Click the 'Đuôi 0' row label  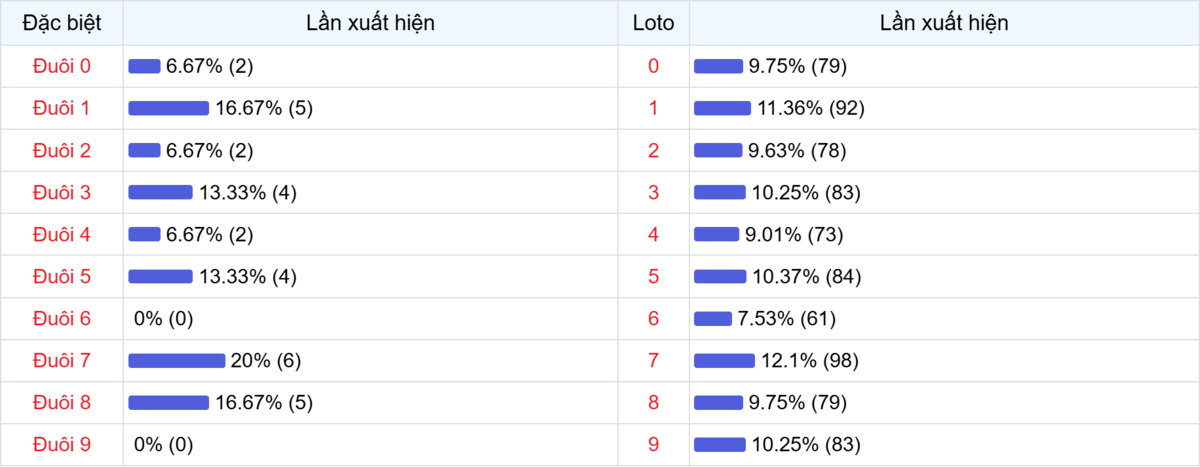[x=62, y=66]
